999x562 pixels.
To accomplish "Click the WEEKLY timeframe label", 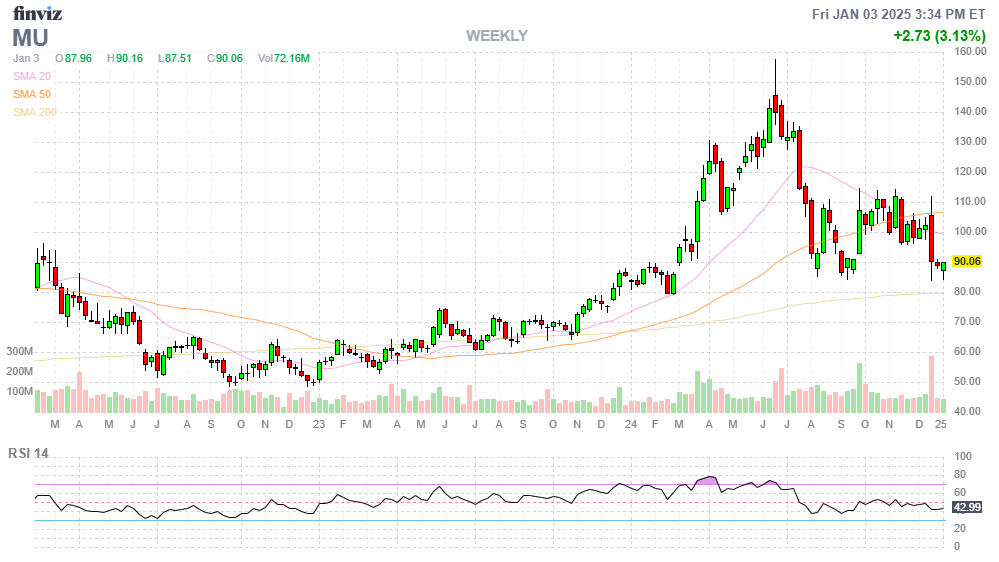I will tap(496, 36).
